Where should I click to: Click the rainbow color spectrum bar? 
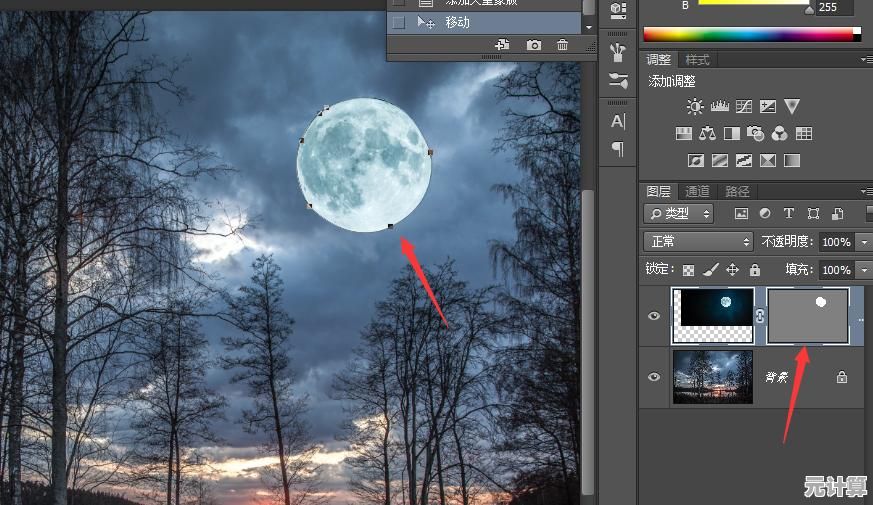[x=751, y=34]
